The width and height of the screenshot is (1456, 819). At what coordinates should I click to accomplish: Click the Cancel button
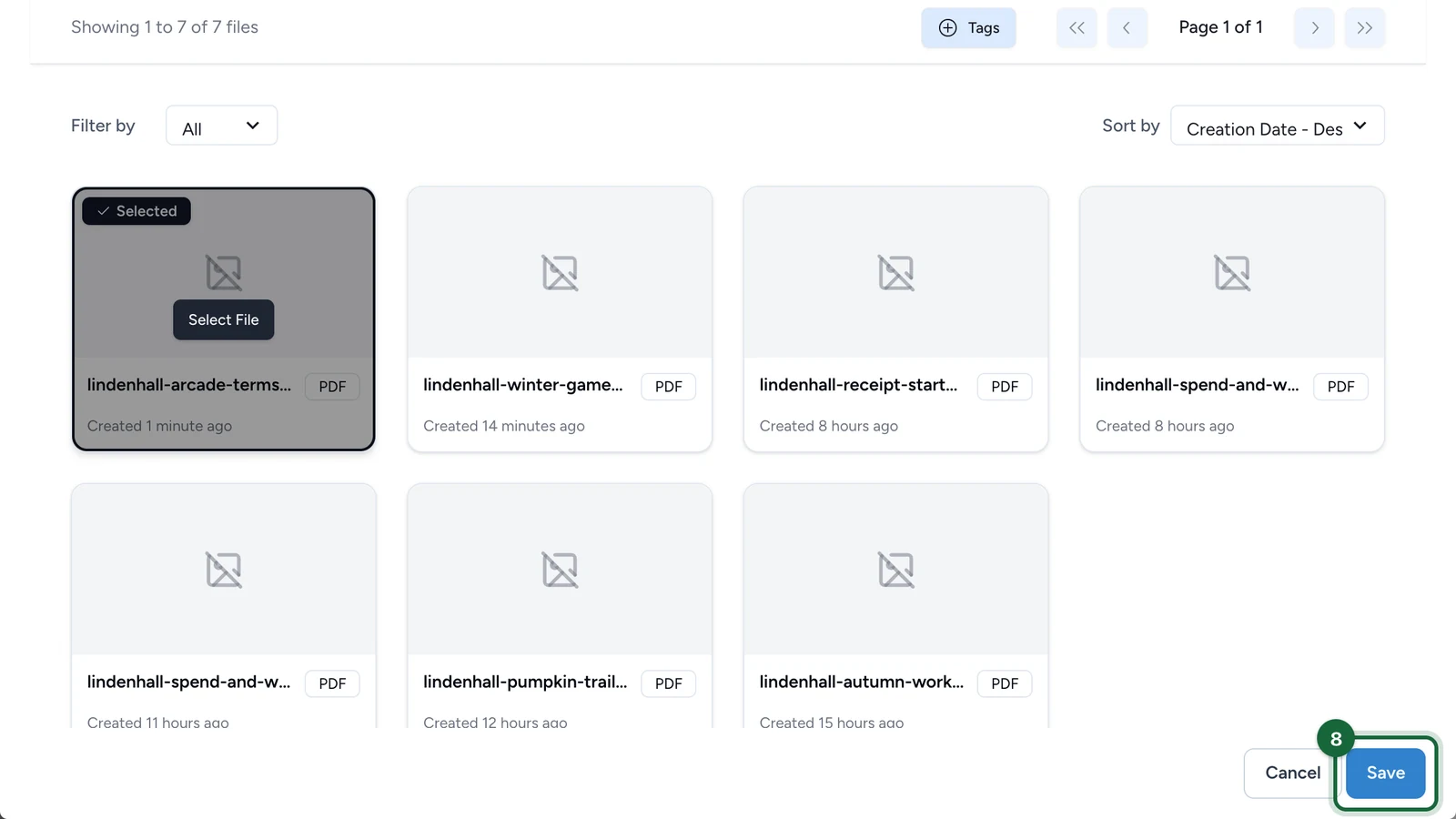(x=1292, y=773)
